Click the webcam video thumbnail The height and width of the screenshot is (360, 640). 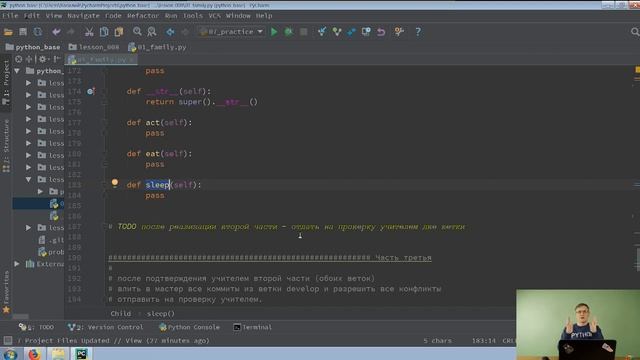tap(578, 324)
